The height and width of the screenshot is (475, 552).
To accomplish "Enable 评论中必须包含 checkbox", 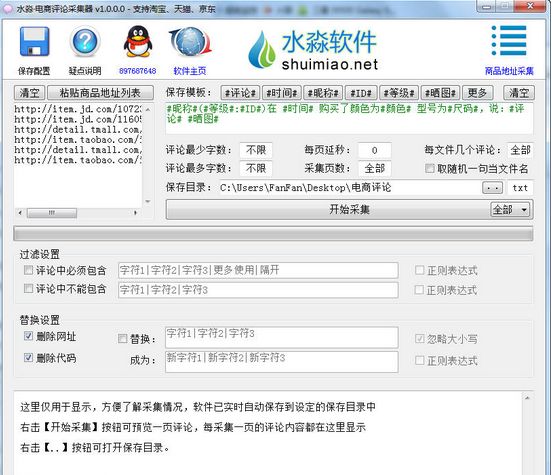I will (x=28, y=270).
